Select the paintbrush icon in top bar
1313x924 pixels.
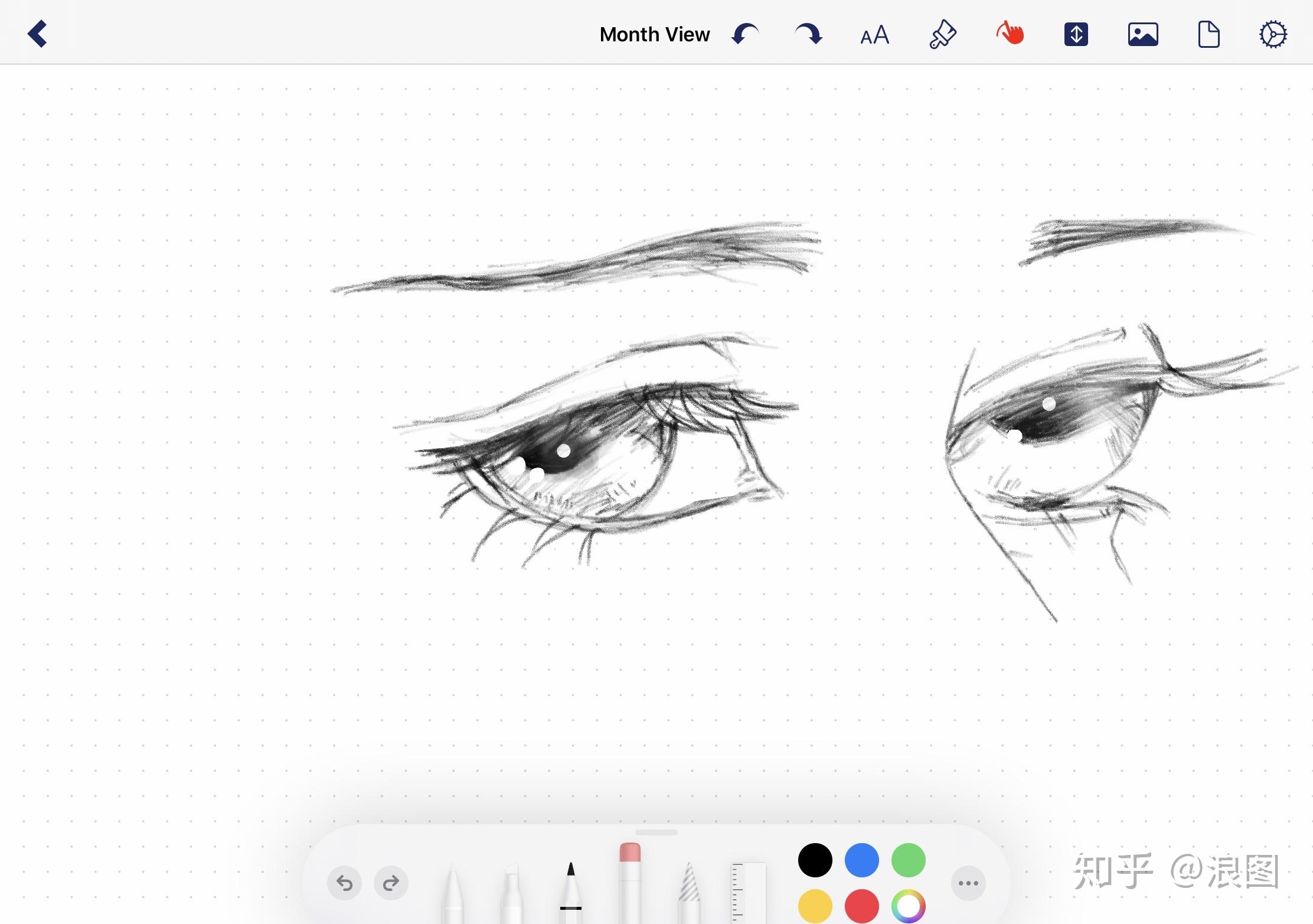point(943,34)
